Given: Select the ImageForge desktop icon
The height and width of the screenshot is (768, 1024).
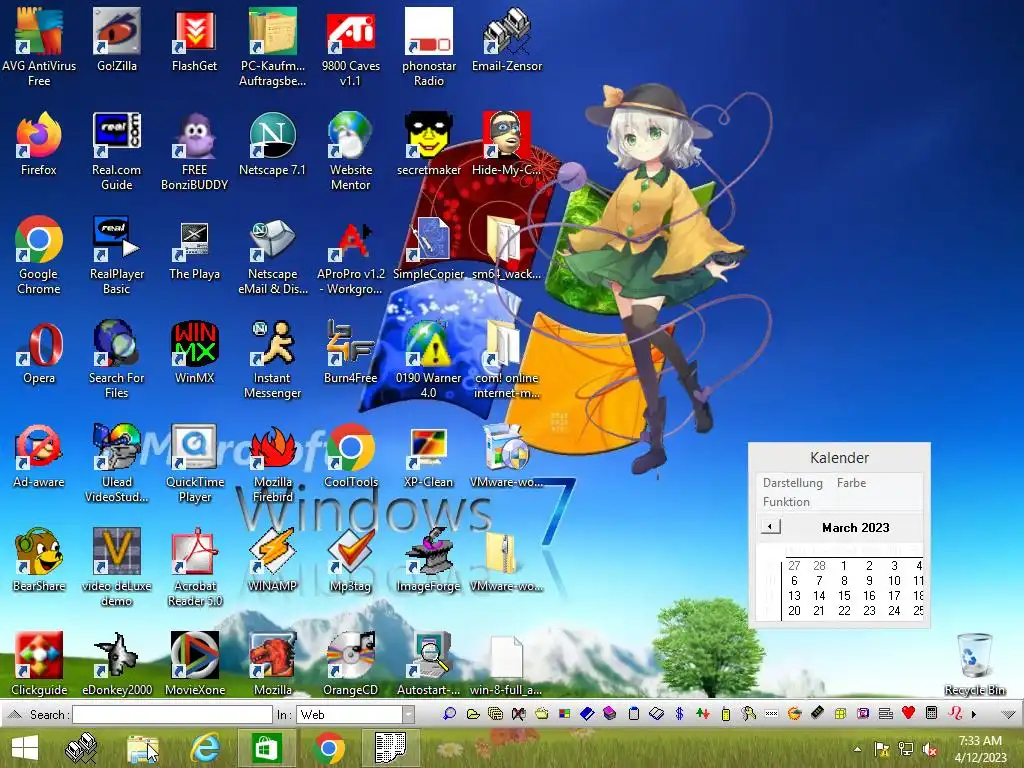Looking at the screenshot, I should 428,560.
